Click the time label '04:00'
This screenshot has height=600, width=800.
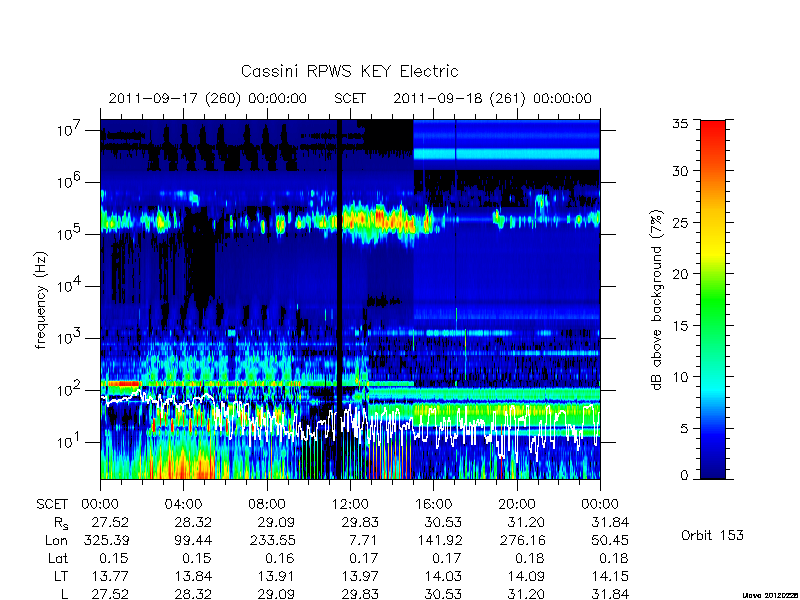pos(183,504)
